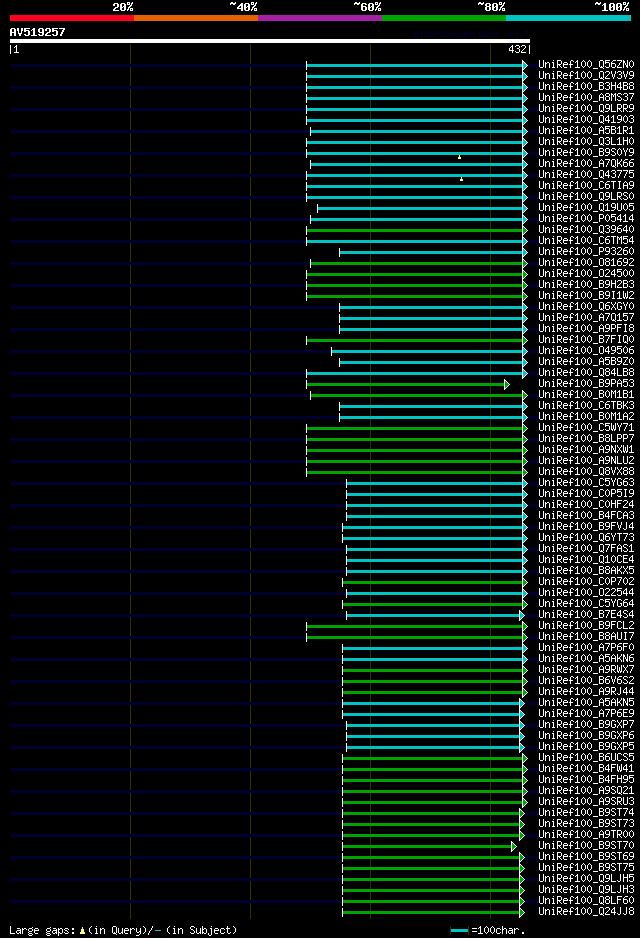This screenshot has height=938, width=640.
Task: Choose the UniRef100_A9PFI8 hit
Action: click(586, 329)
